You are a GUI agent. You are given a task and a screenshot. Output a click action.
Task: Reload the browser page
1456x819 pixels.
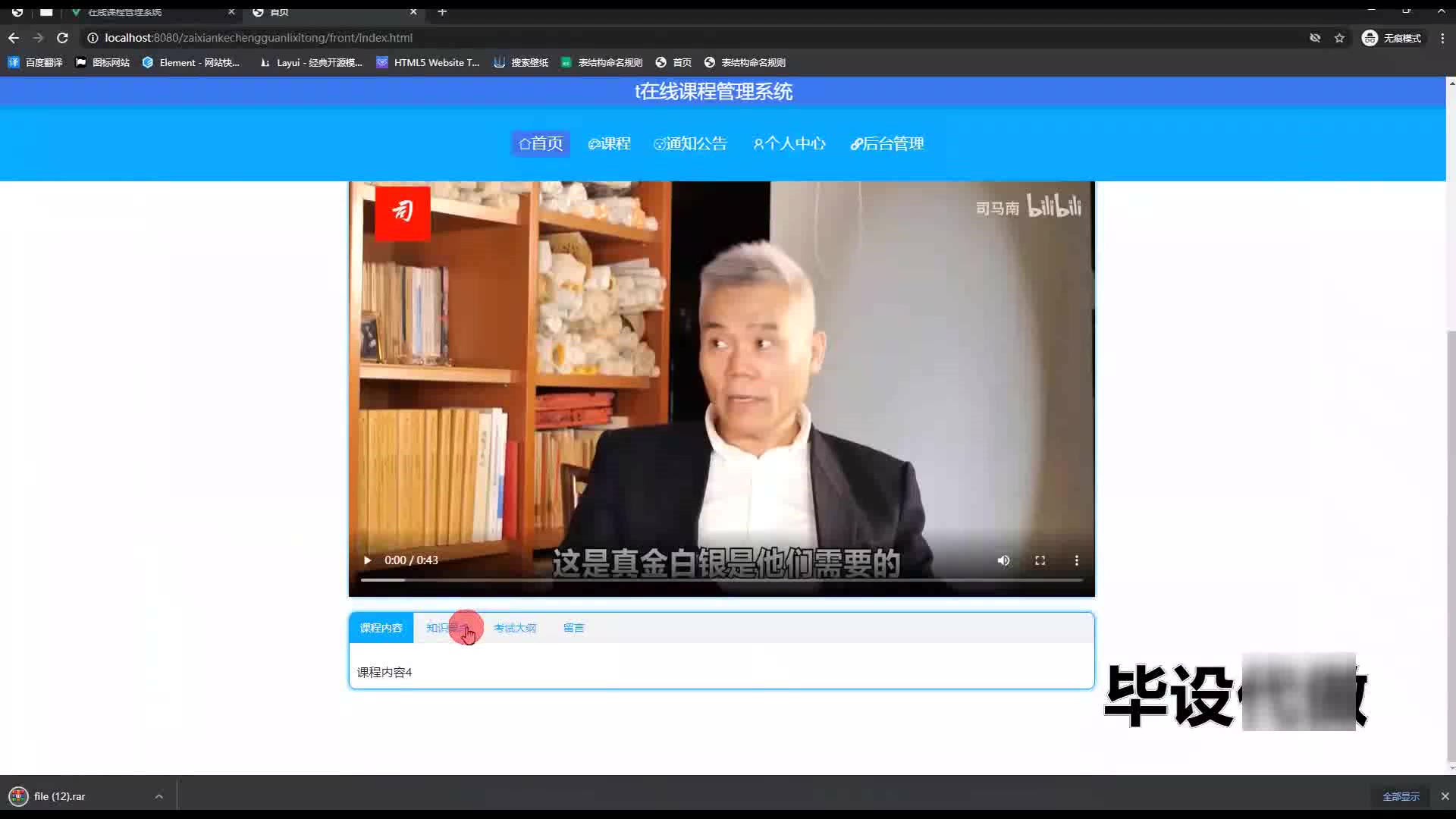click(x=63, y=38)
